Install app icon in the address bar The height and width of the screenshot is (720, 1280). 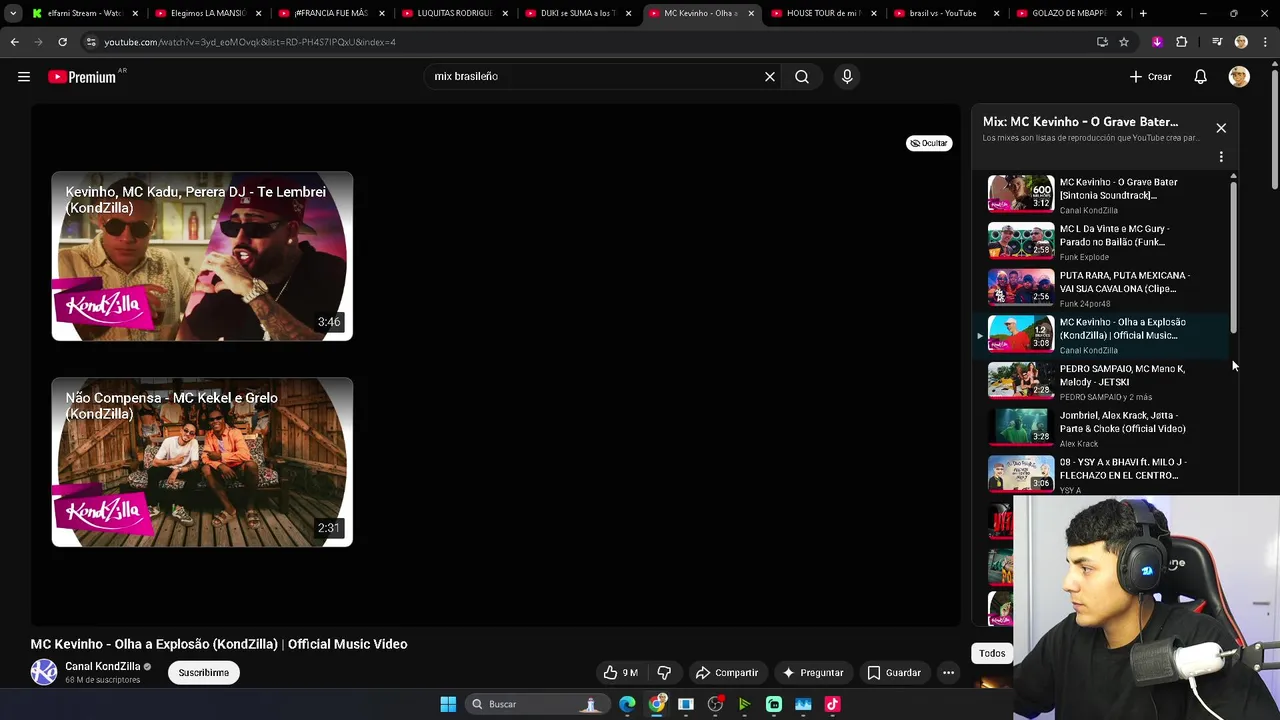1102,42
